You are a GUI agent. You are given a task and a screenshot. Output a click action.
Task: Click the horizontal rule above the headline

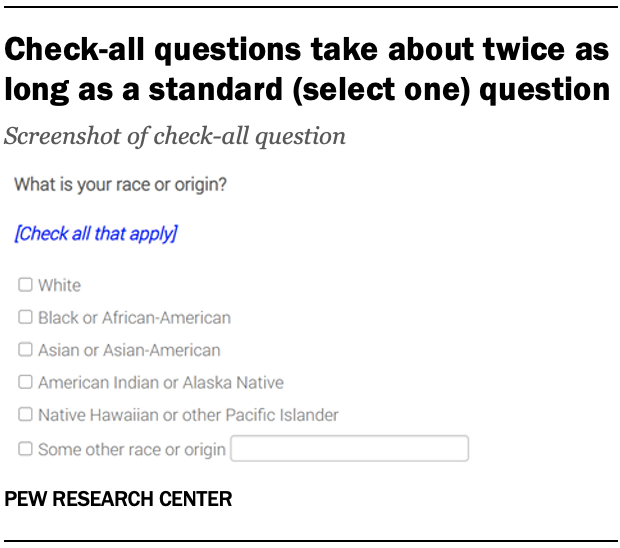point(310,8)
